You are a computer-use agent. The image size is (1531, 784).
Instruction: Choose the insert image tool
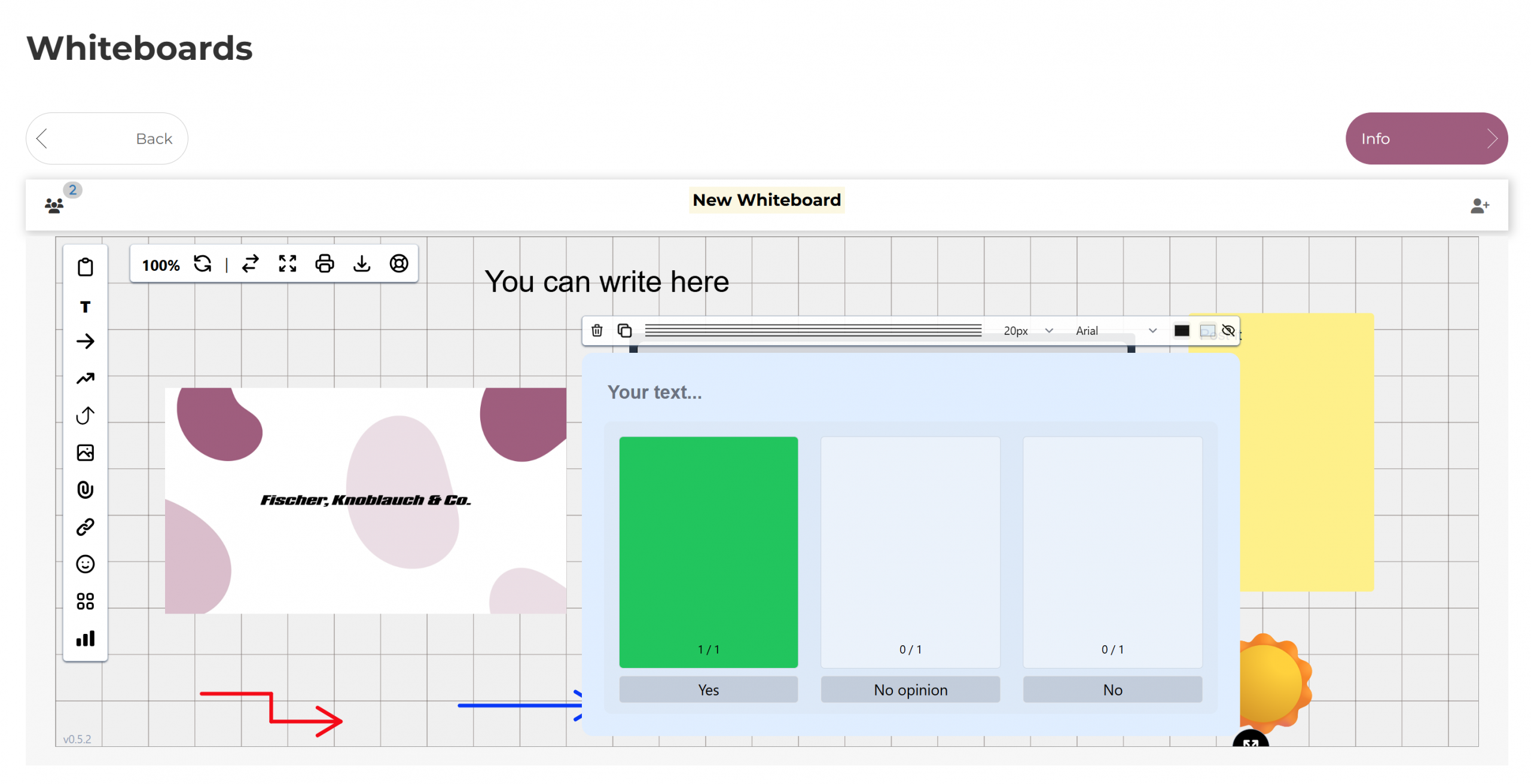click(85, 453)
